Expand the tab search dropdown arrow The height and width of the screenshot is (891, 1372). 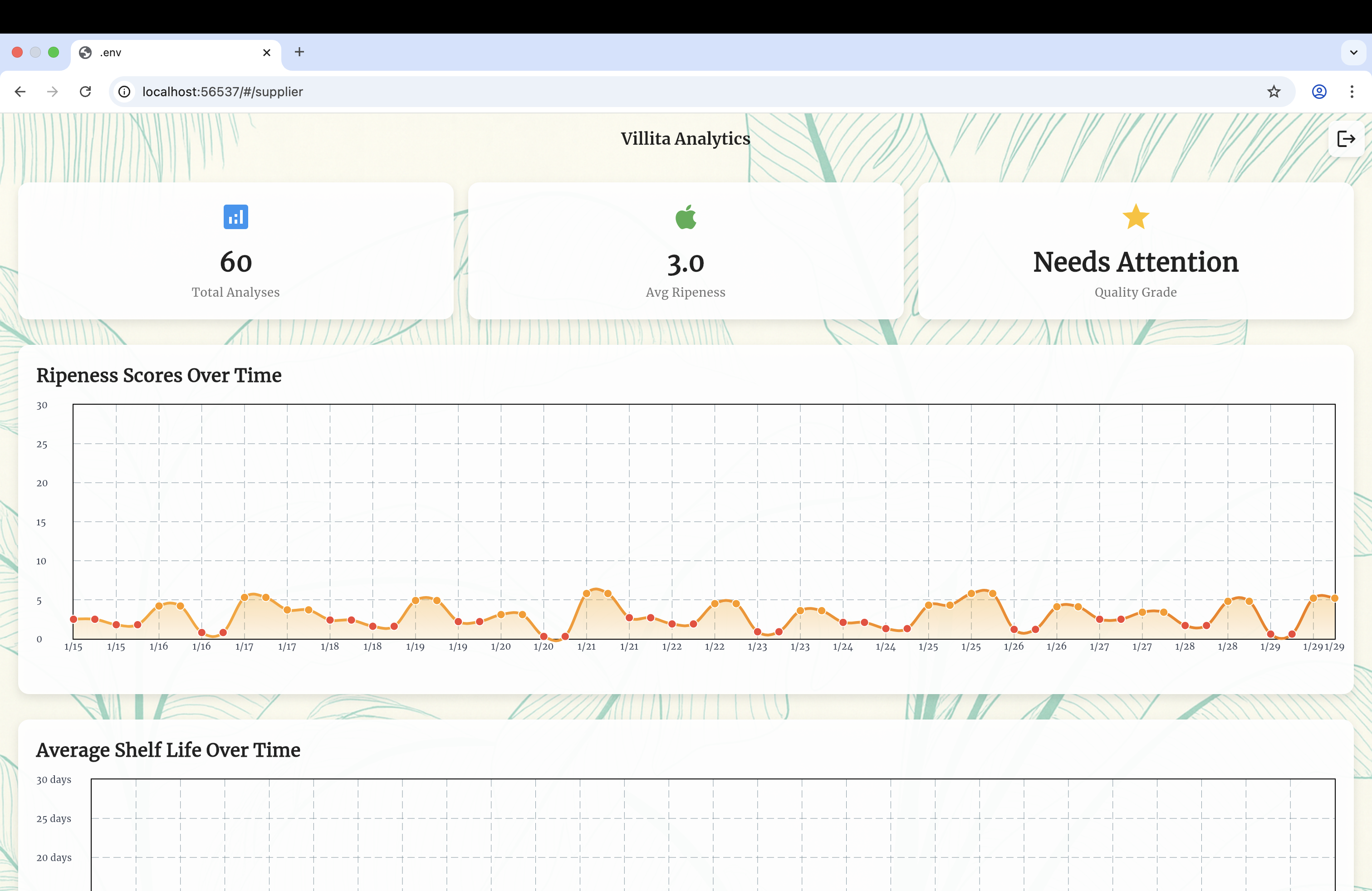point(1353,53)
